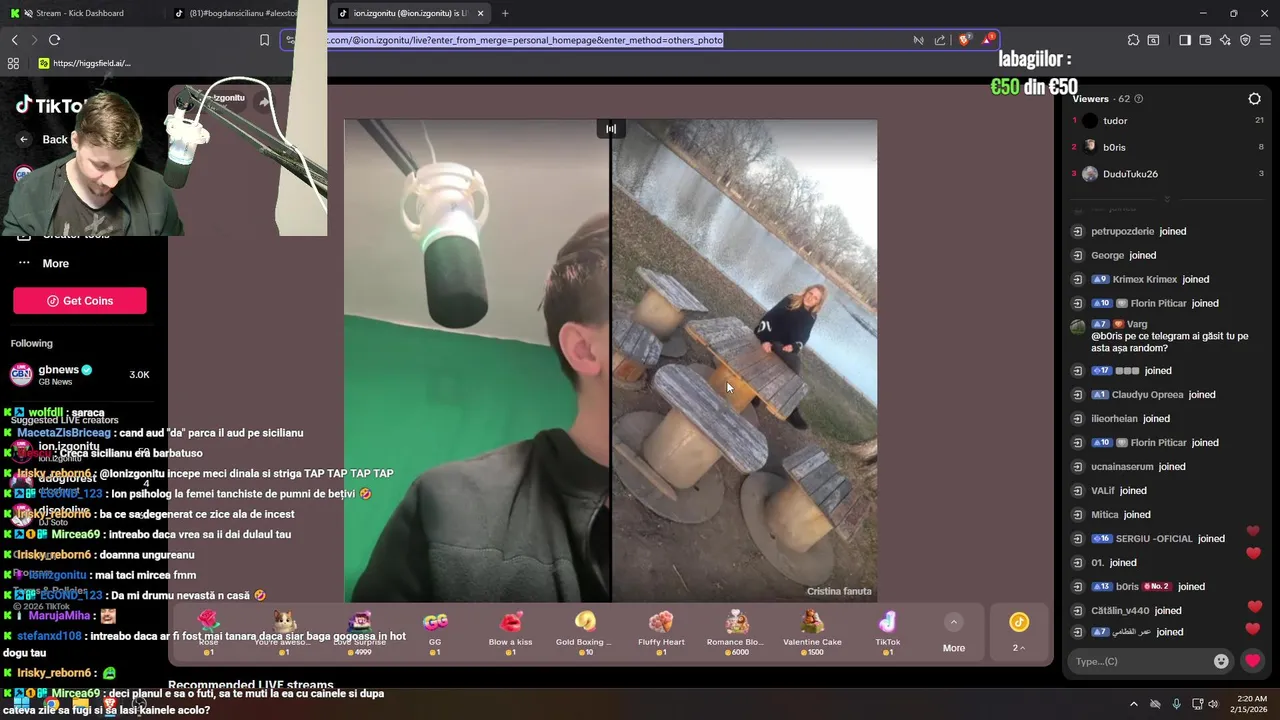Open top viewer b0ris's profile
This screenshot has height=720, width=1280.
coord(1114,147)
